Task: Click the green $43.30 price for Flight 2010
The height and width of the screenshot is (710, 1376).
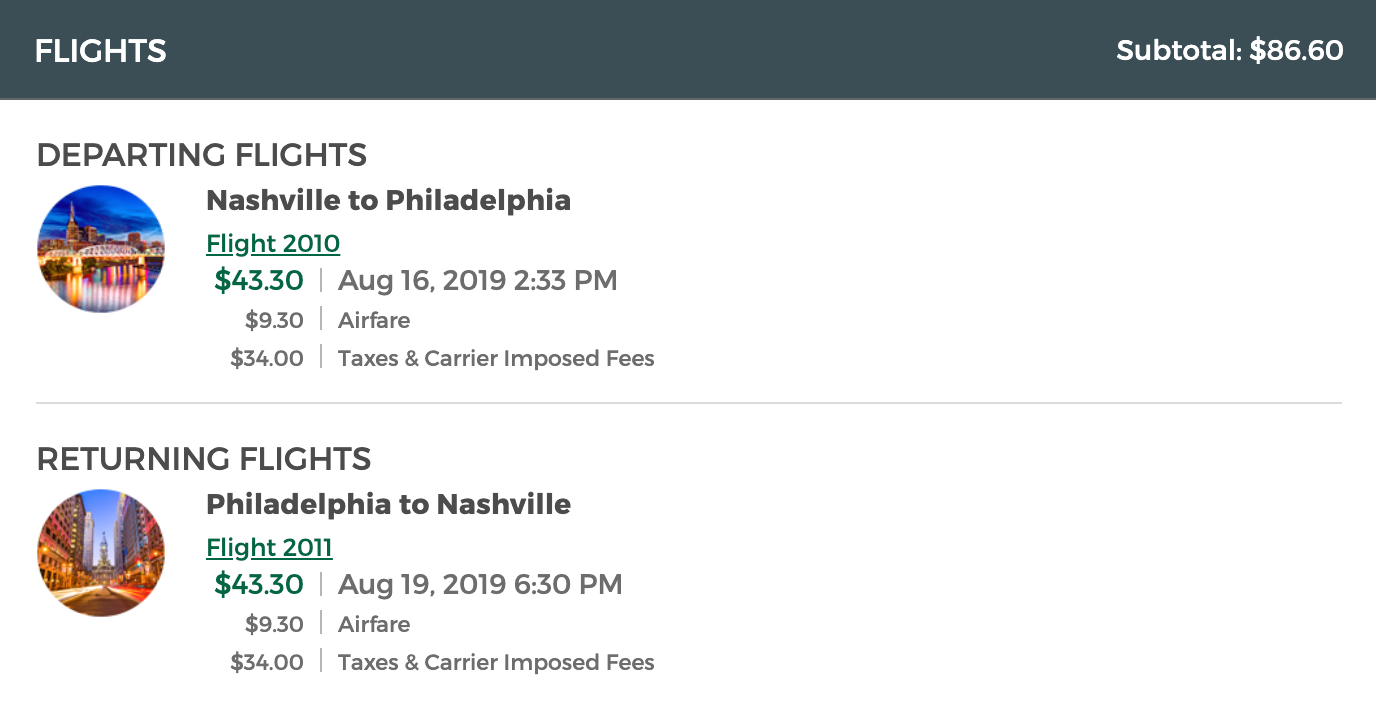Action: pyautogui.click(x=259, y=280)
